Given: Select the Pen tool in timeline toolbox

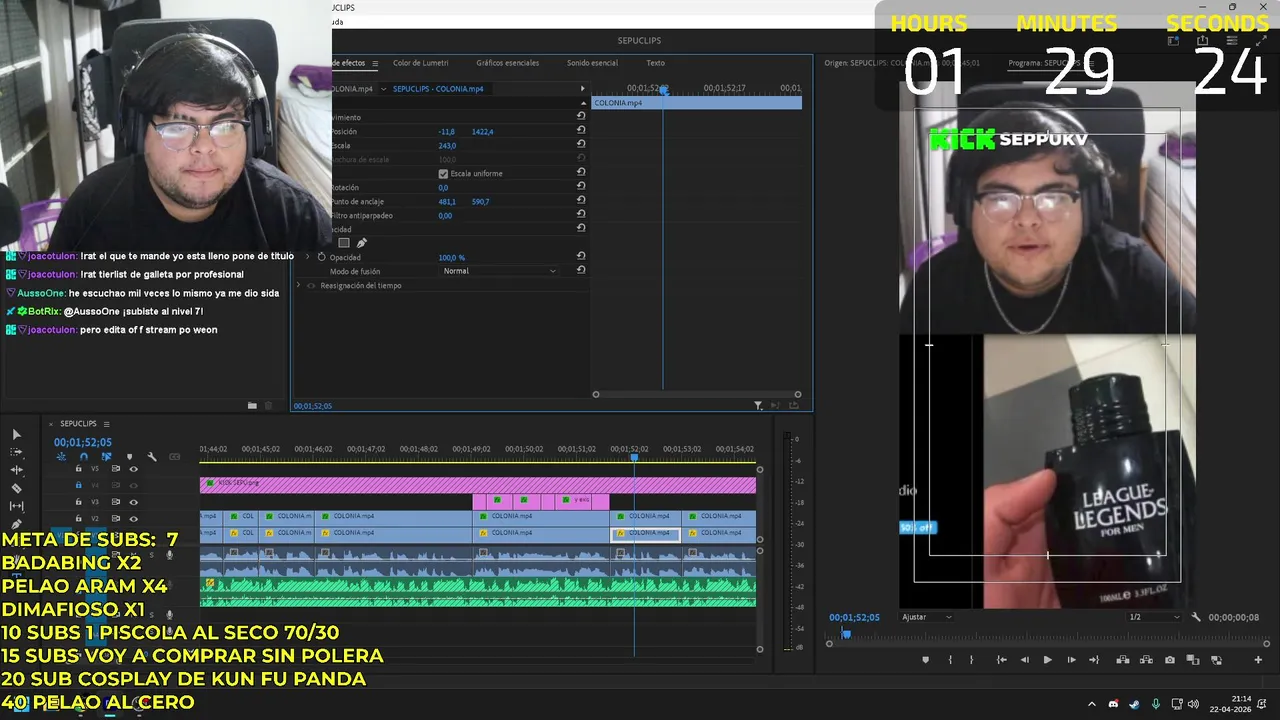Looking at the screenshot, I should 16,524.
